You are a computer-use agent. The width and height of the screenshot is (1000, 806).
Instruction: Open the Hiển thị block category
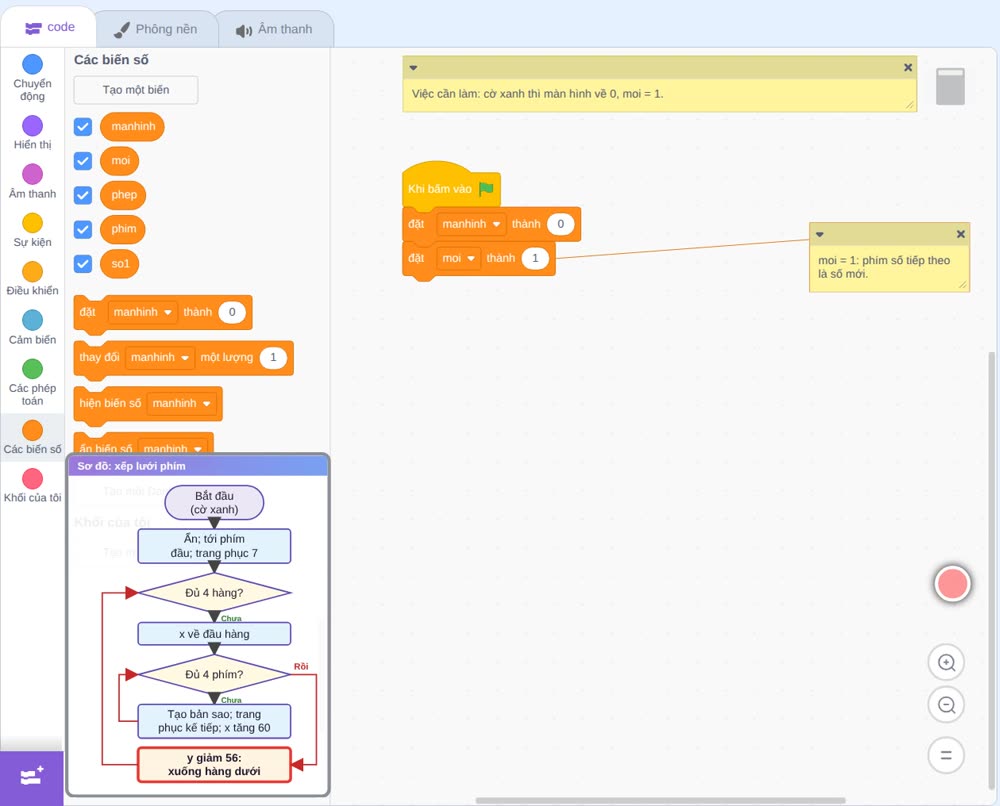click(33, 133)
